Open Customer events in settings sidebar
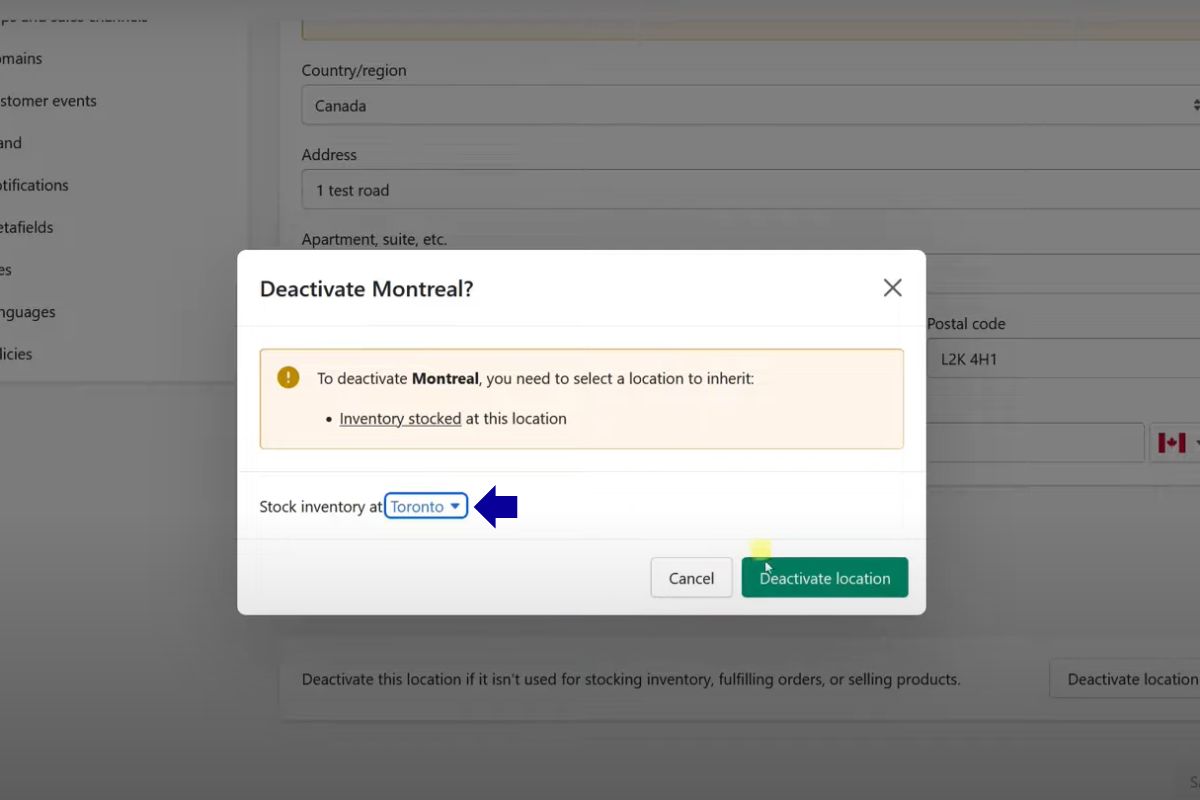Screen dimensions: 1200x800 (x=46, y=101)
